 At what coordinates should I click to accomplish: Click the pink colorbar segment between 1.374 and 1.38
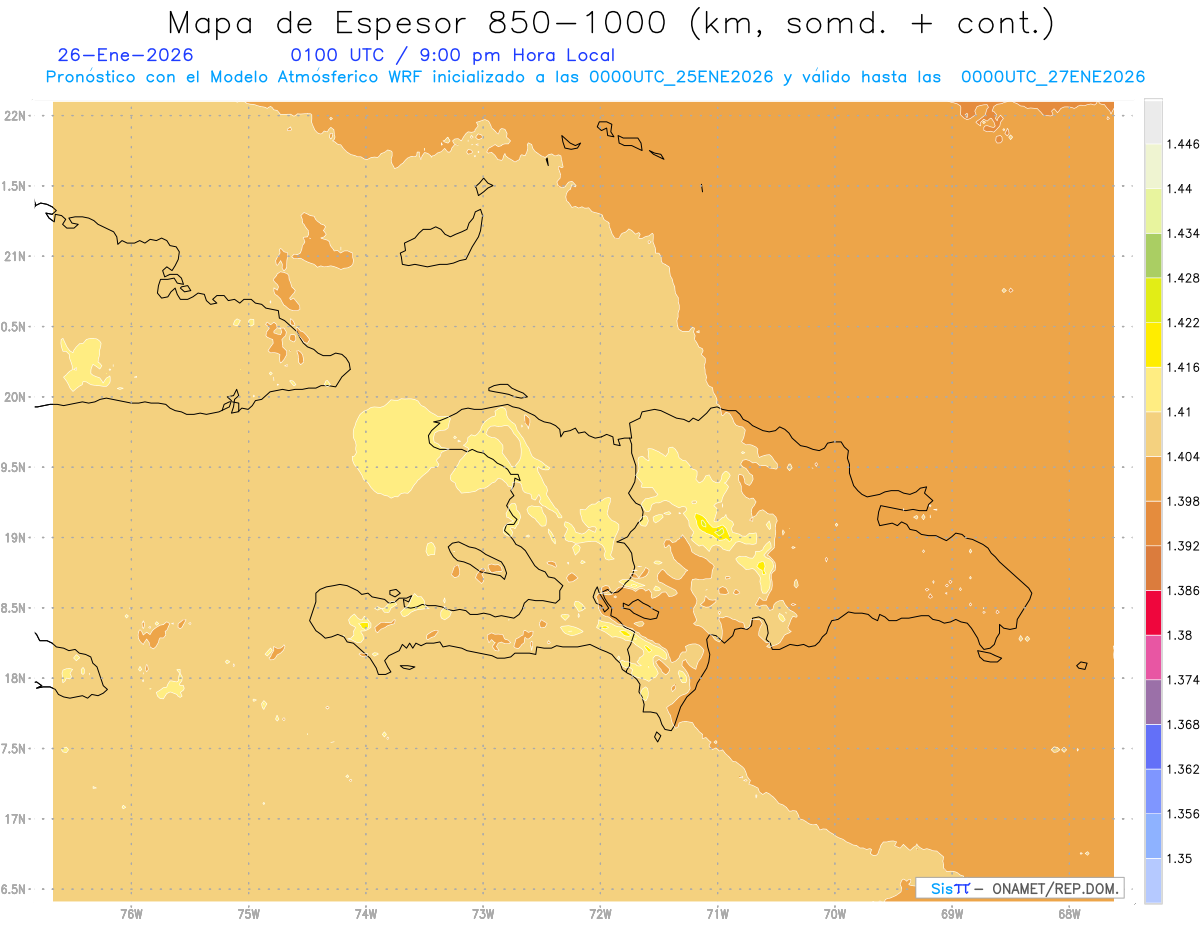tap(1153, 658)
